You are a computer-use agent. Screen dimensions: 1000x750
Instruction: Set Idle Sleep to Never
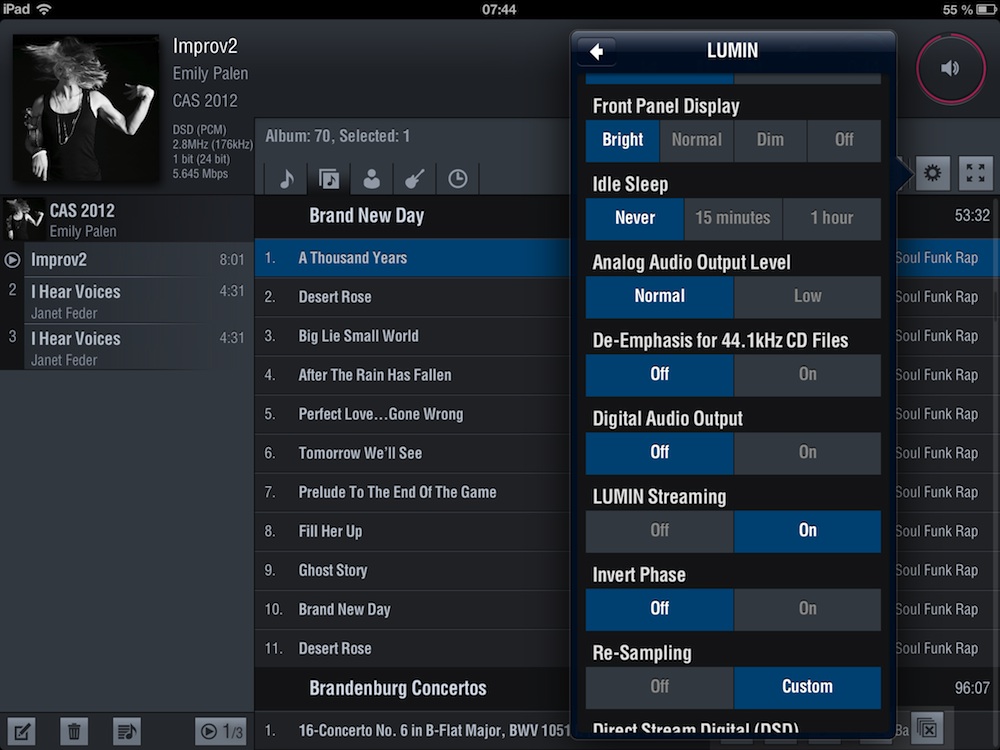coord(635,219)
